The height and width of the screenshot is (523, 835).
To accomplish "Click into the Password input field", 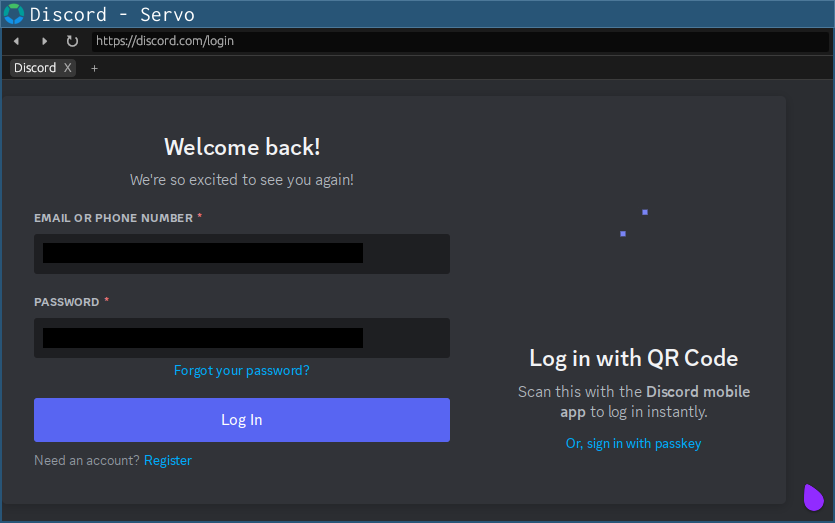I will [241, 338].
